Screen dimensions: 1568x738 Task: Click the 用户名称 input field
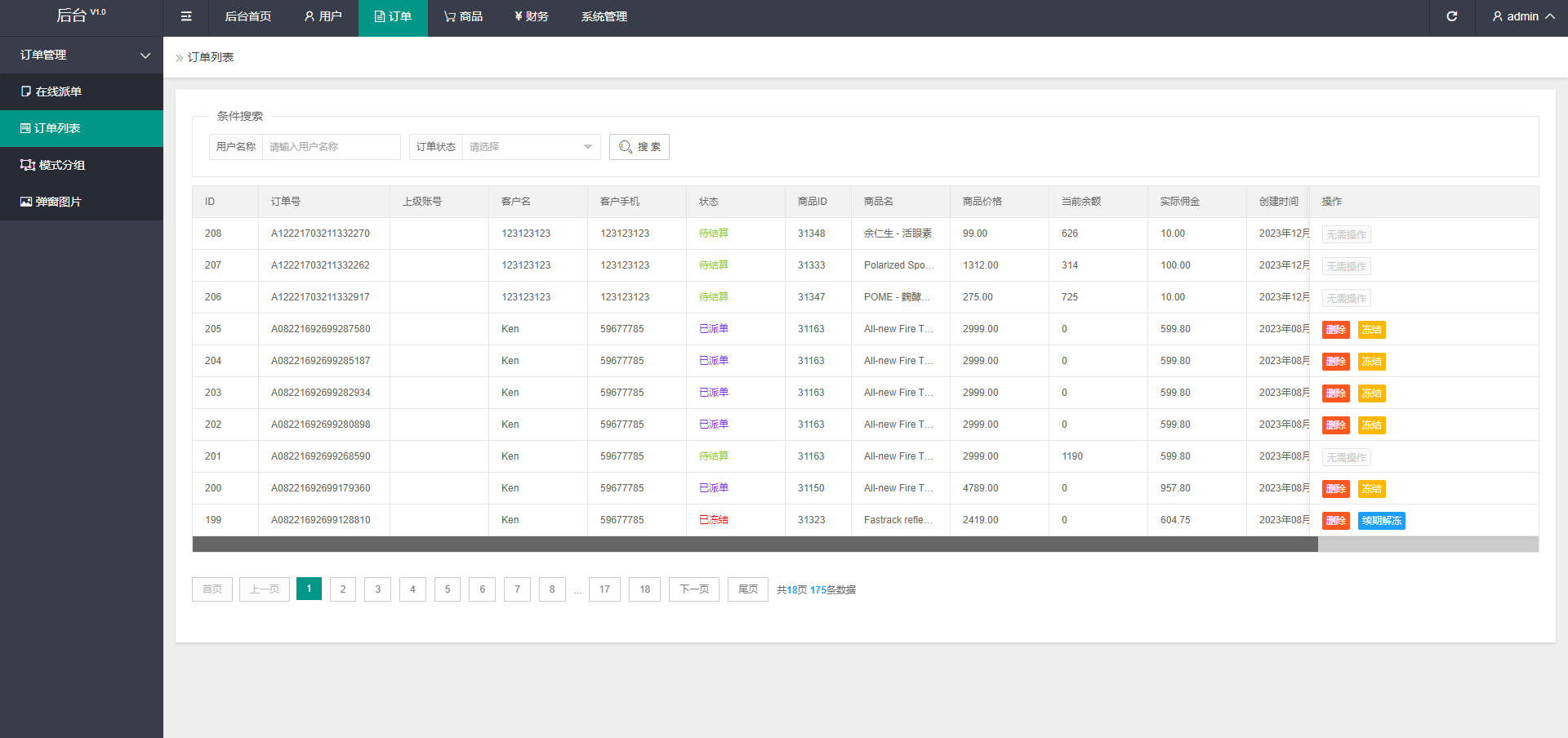tap(331, 147)
